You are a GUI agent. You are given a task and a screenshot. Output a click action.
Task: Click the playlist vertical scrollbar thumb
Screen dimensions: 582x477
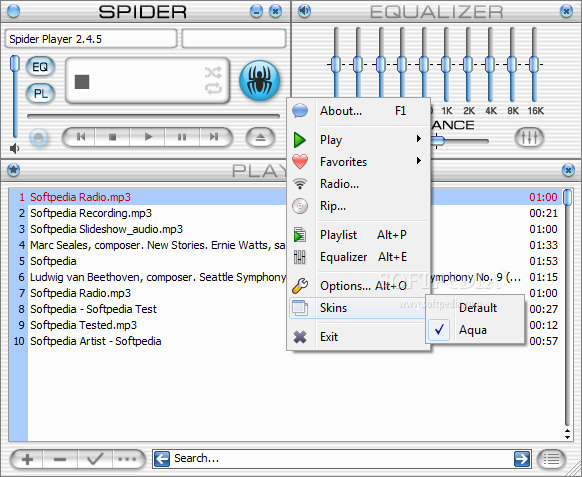click(567, 197)
